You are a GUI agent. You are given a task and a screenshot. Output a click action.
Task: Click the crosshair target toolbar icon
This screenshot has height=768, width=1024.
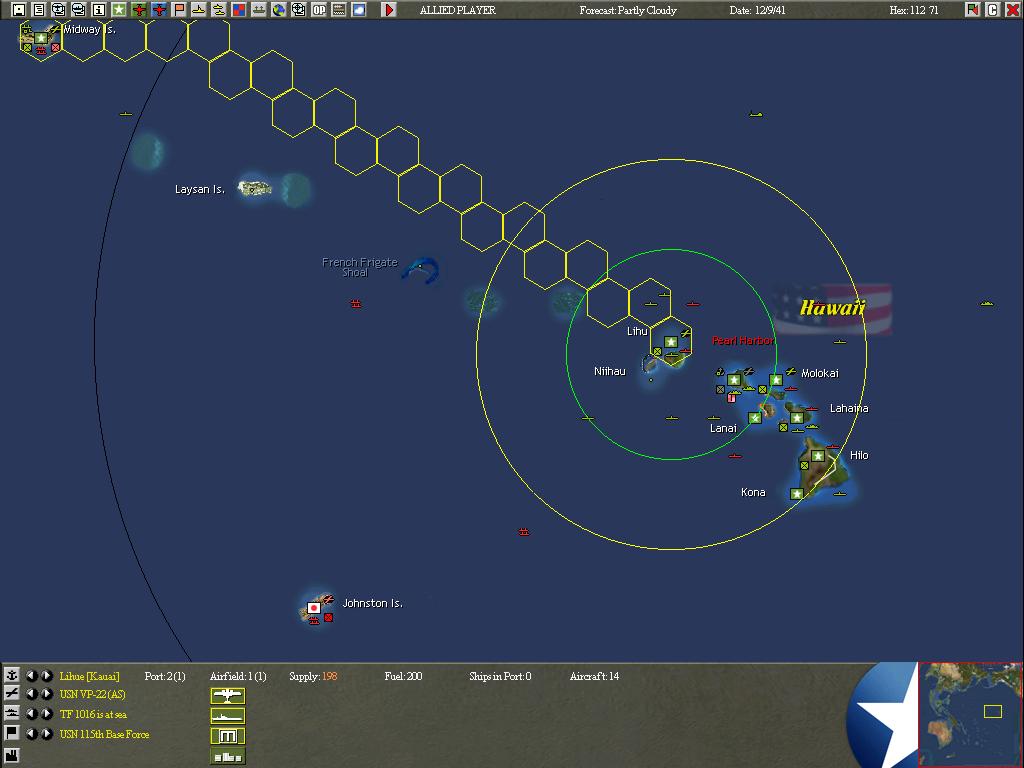298,10
